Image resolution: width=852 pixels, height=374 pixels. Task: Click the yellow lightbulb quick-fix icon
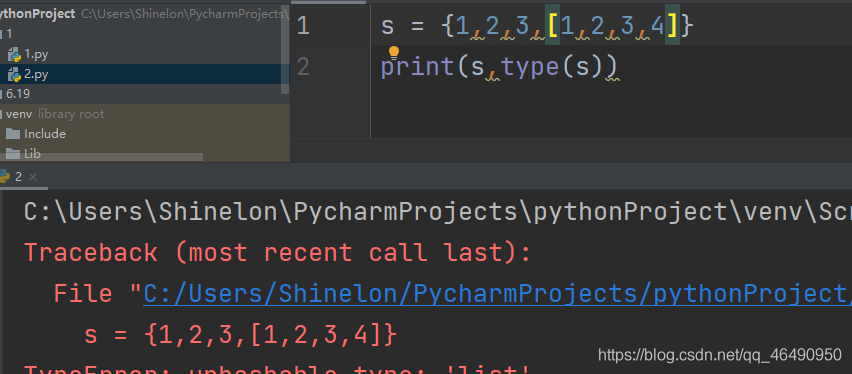[394, 53]
